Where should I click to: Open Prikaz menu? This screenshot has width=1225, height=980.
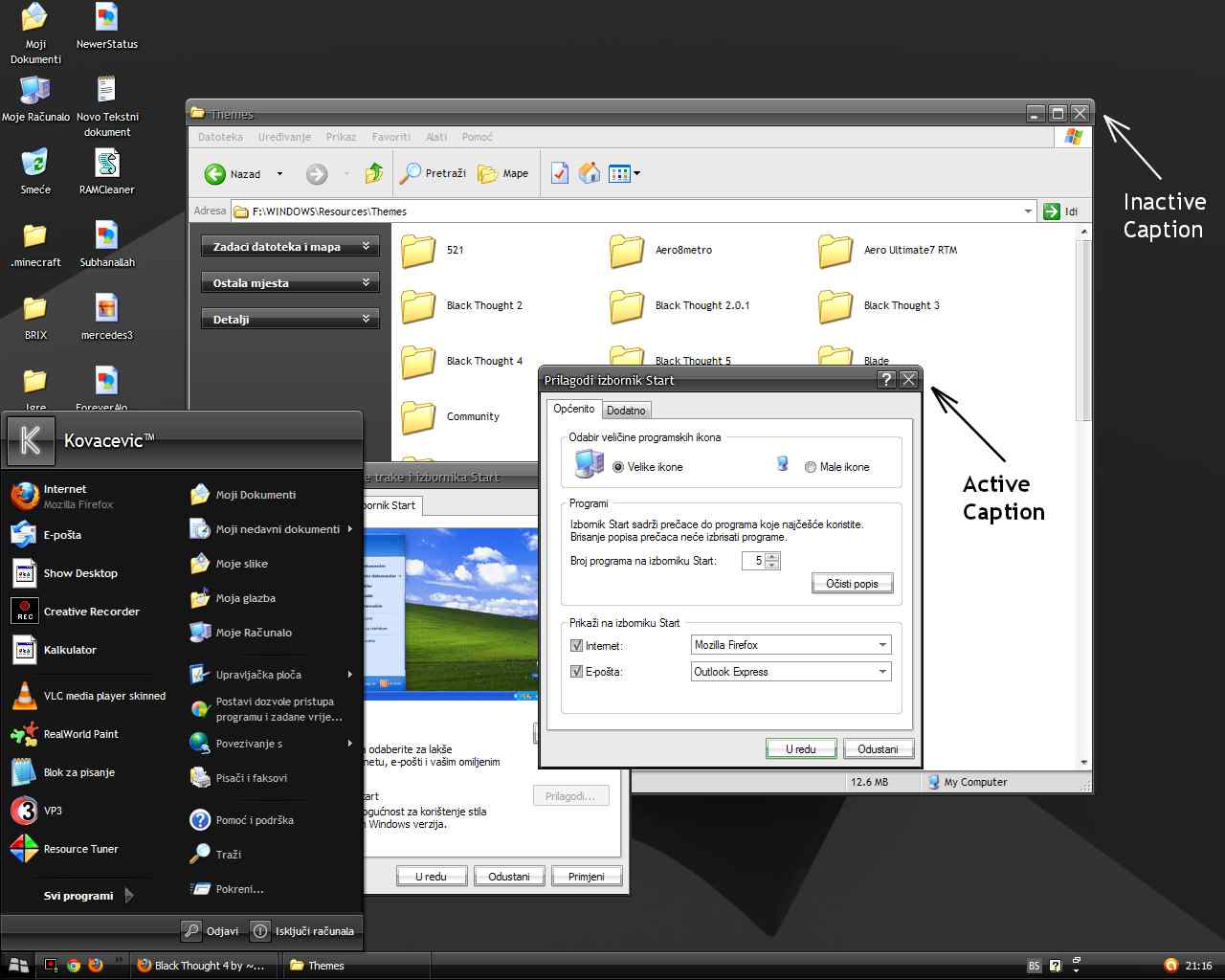click(x=341, y=137)
